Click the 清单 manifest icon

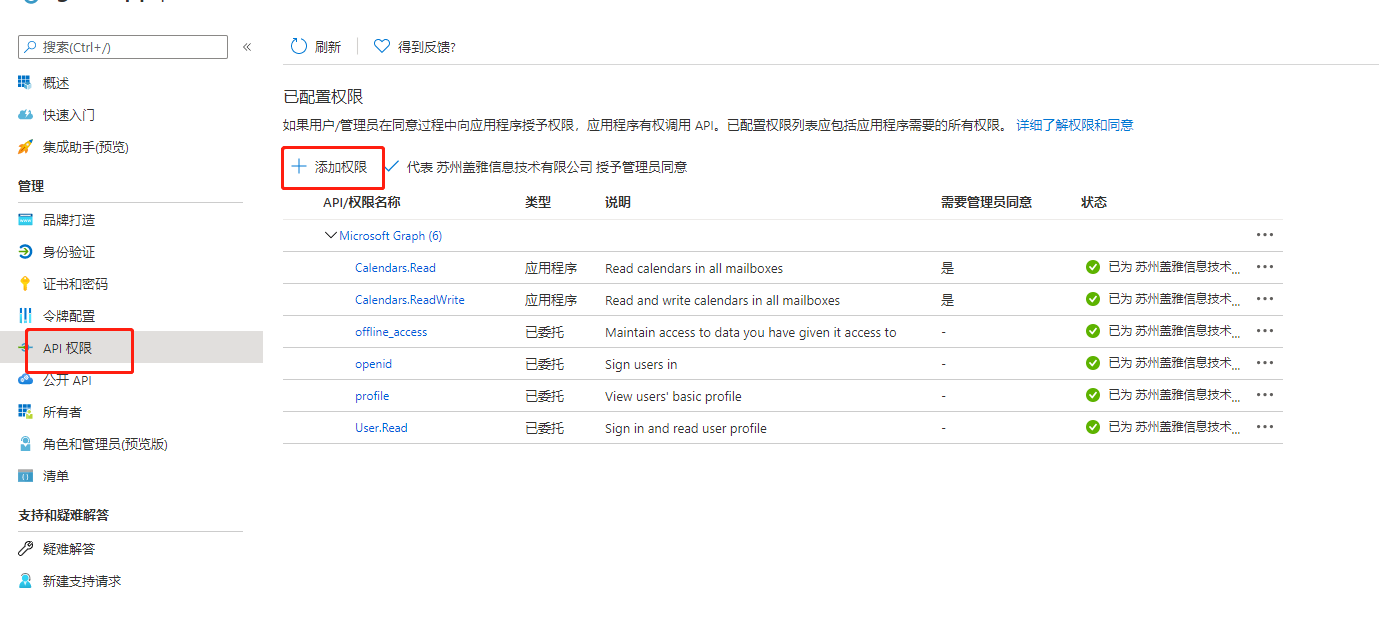[x=25, y=476]
